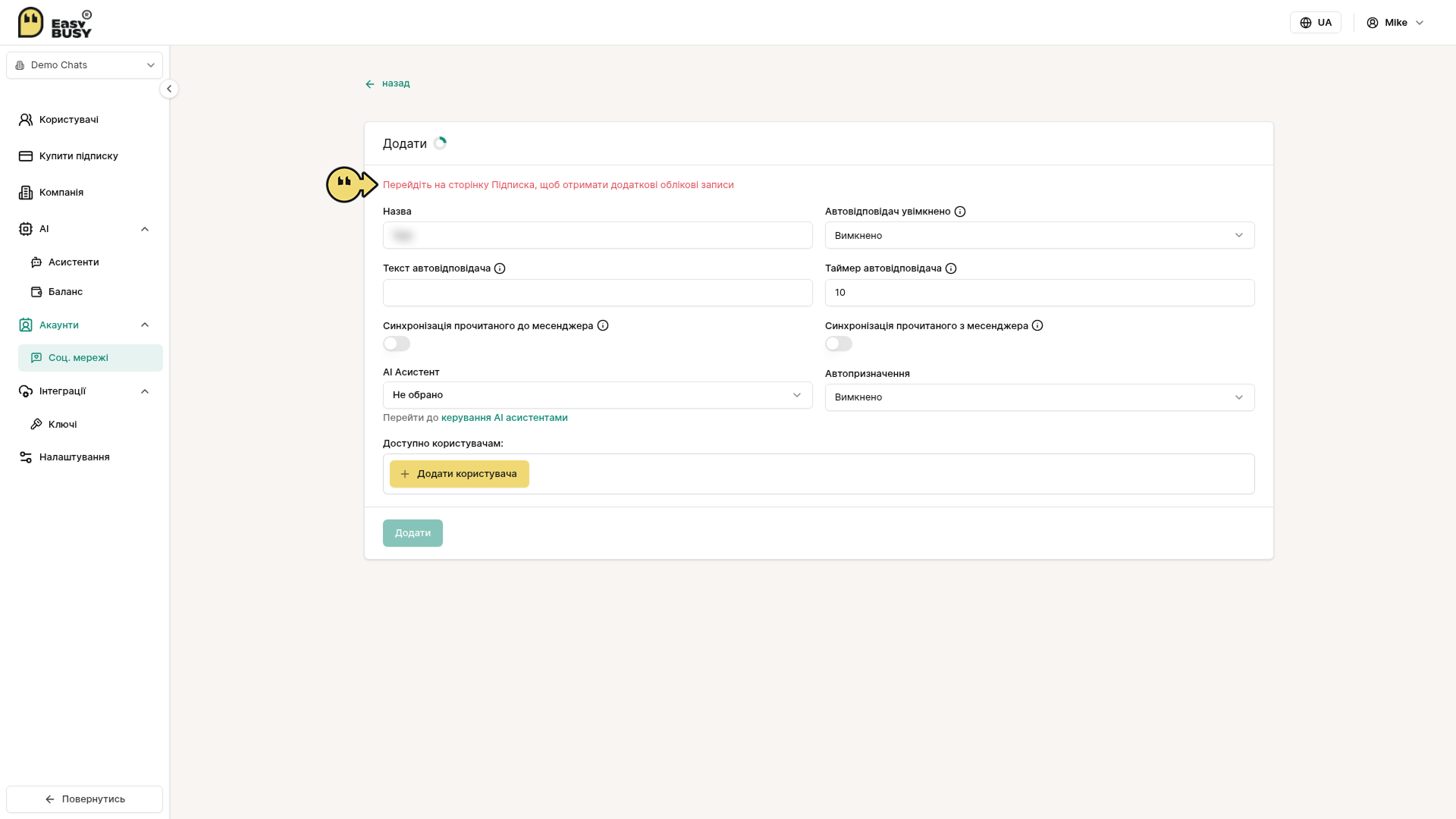This screenshot has width=1456, height=819.
Task: Collapse the Акаунти section chevron
Action: point(145,325)
